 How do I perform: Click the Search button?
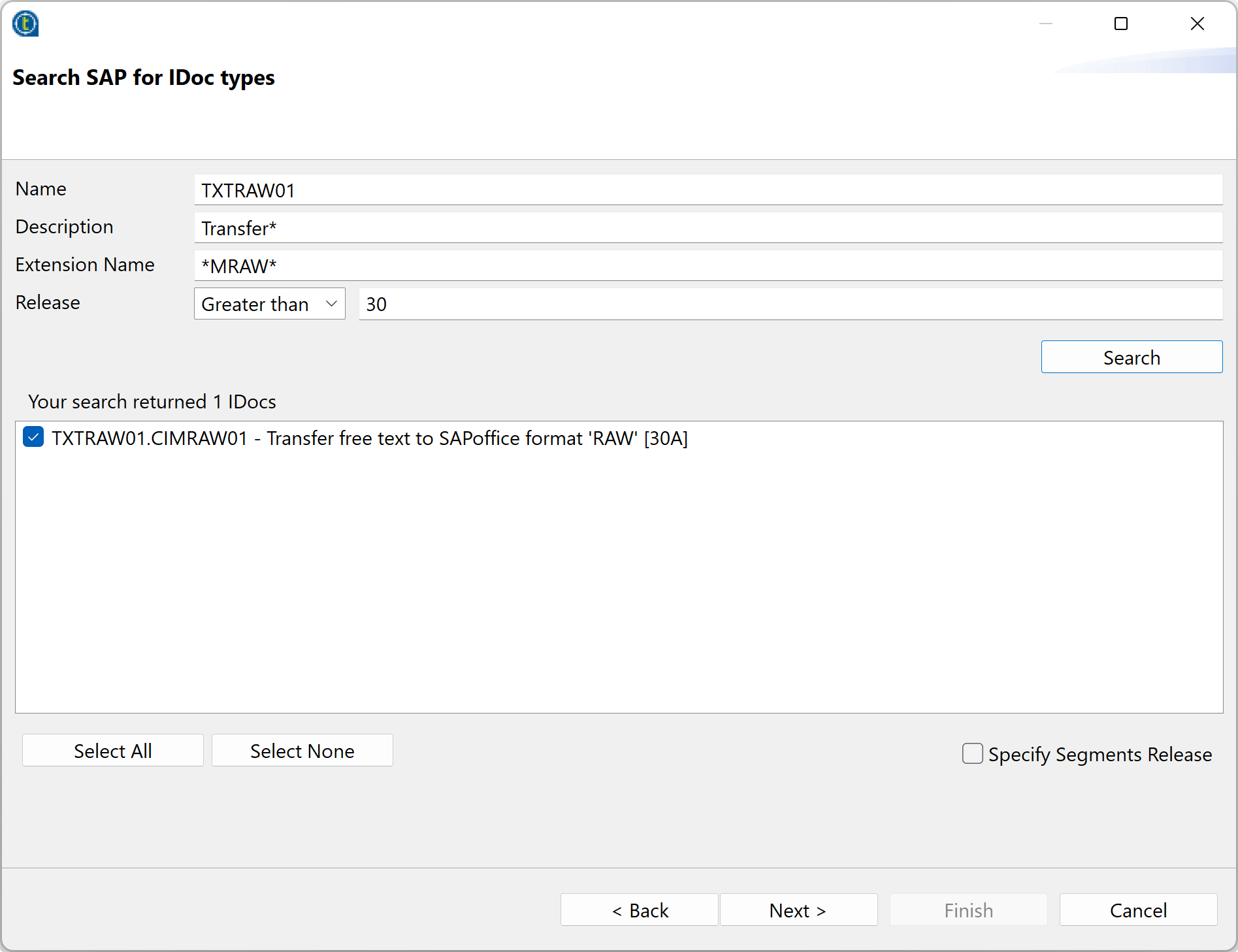tap(1132, 357)
